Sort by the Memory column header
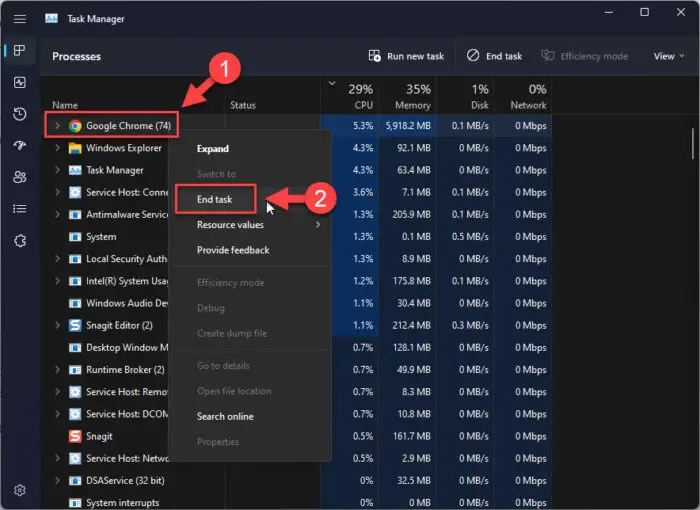This screenshot has height=510, width=700. click(x=408, y=96)
